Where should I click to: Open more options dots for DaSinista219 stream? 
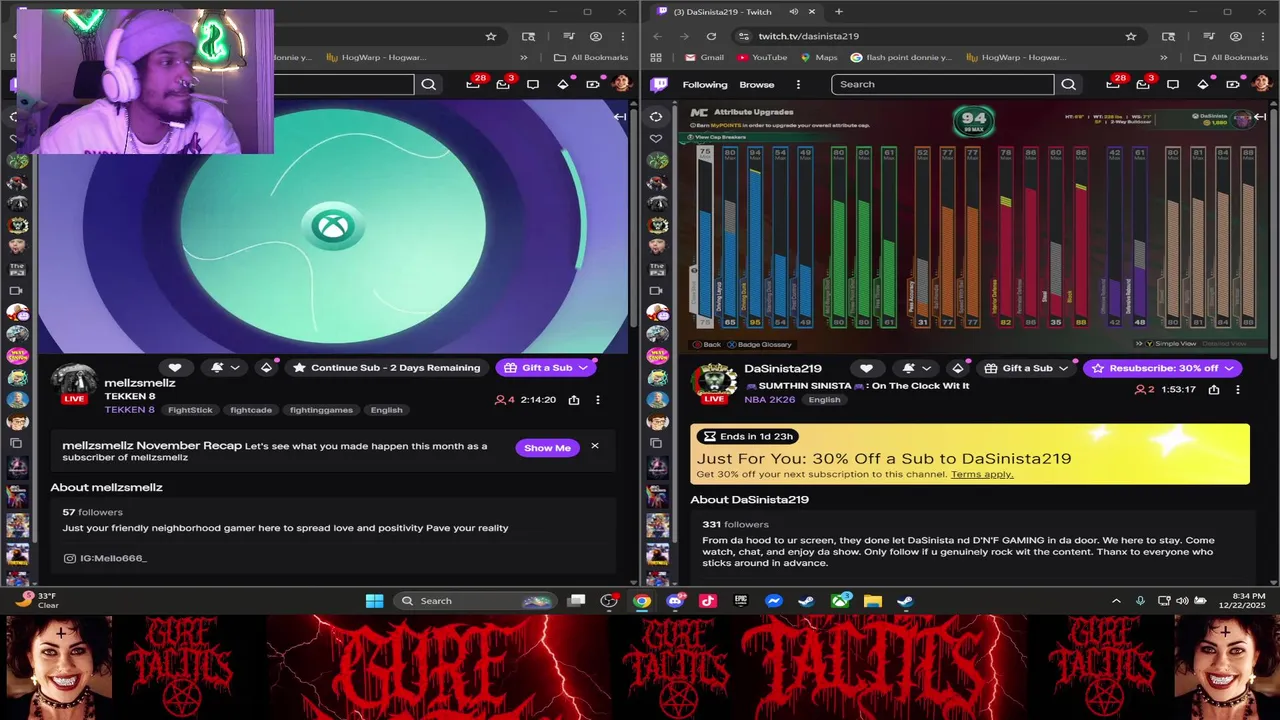pos(1238,390)
